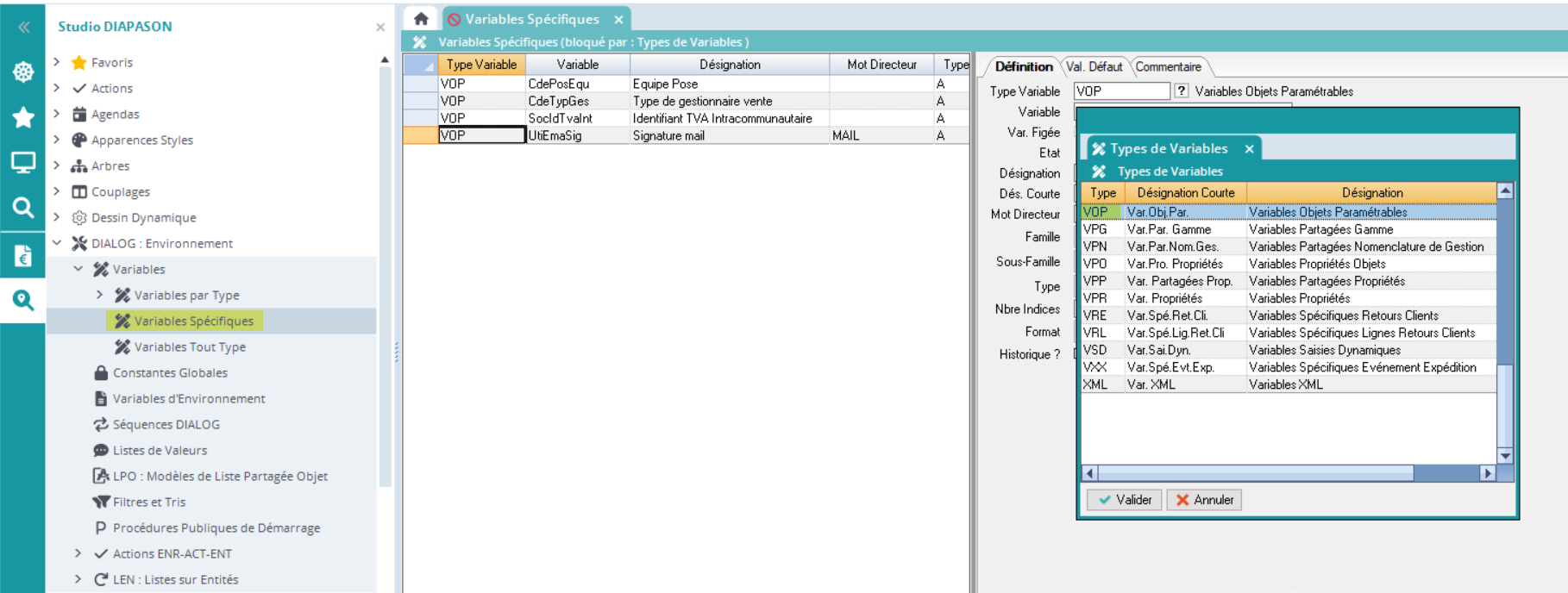
Task: Collapse the DIALOG : Environnement node
Action: click(x=57, y=243)
